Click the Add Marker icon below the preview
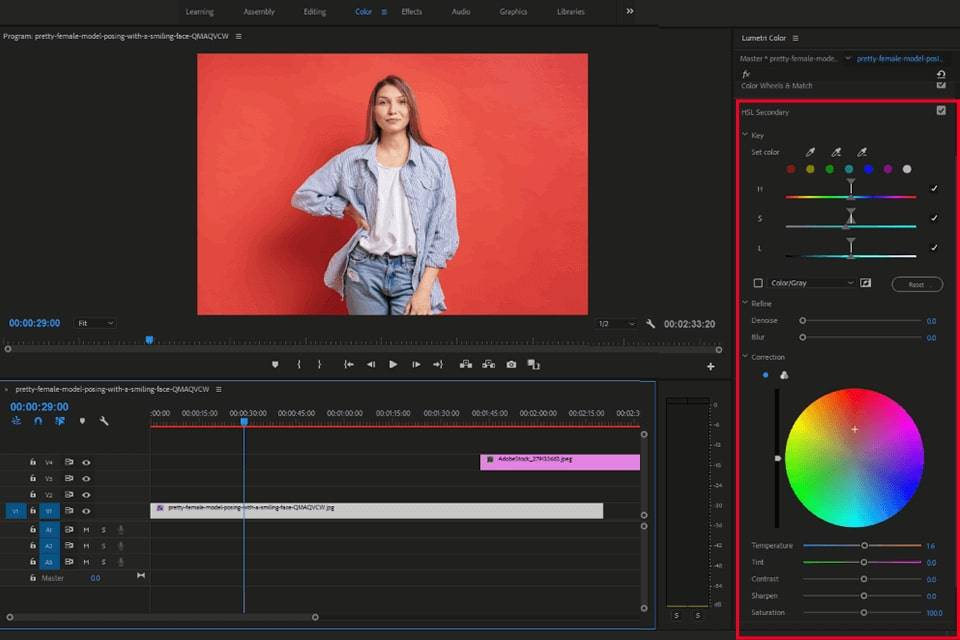960x640 pixels. pyautogui.click(x=275, y=365)
